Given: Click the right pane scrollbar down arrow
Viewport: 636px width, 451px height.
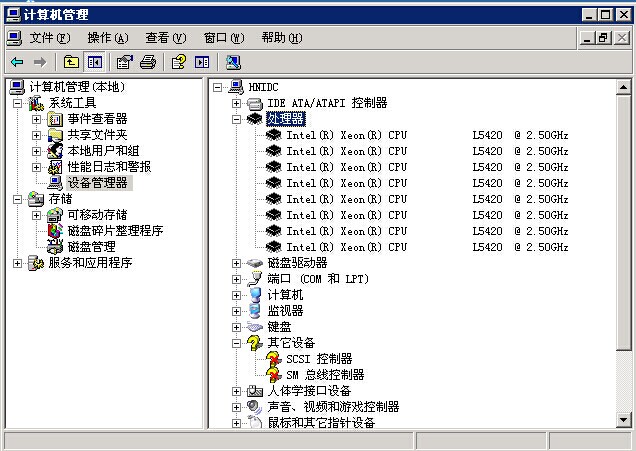Looking at the screenshot, I should 625,420.
